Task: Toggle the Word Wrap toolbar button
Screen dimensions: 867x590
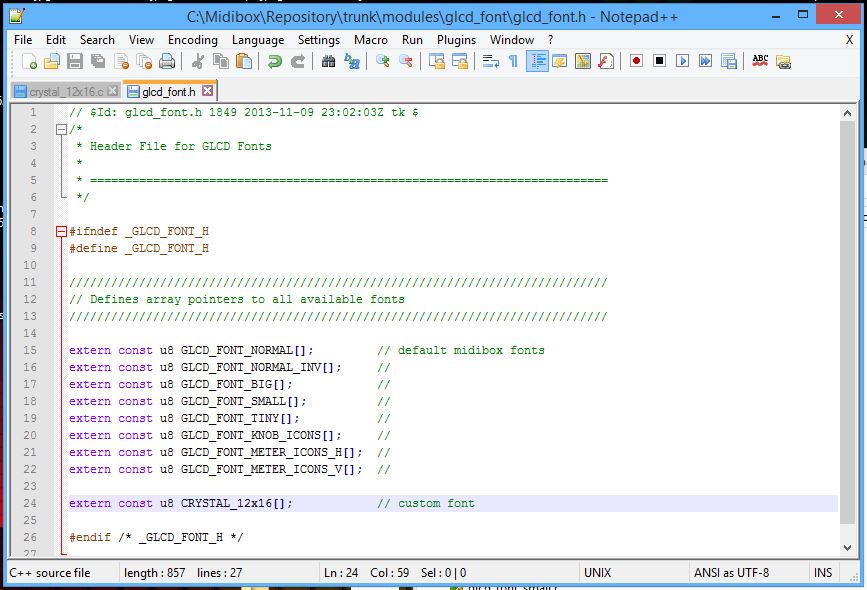Action: coord(490,62)
